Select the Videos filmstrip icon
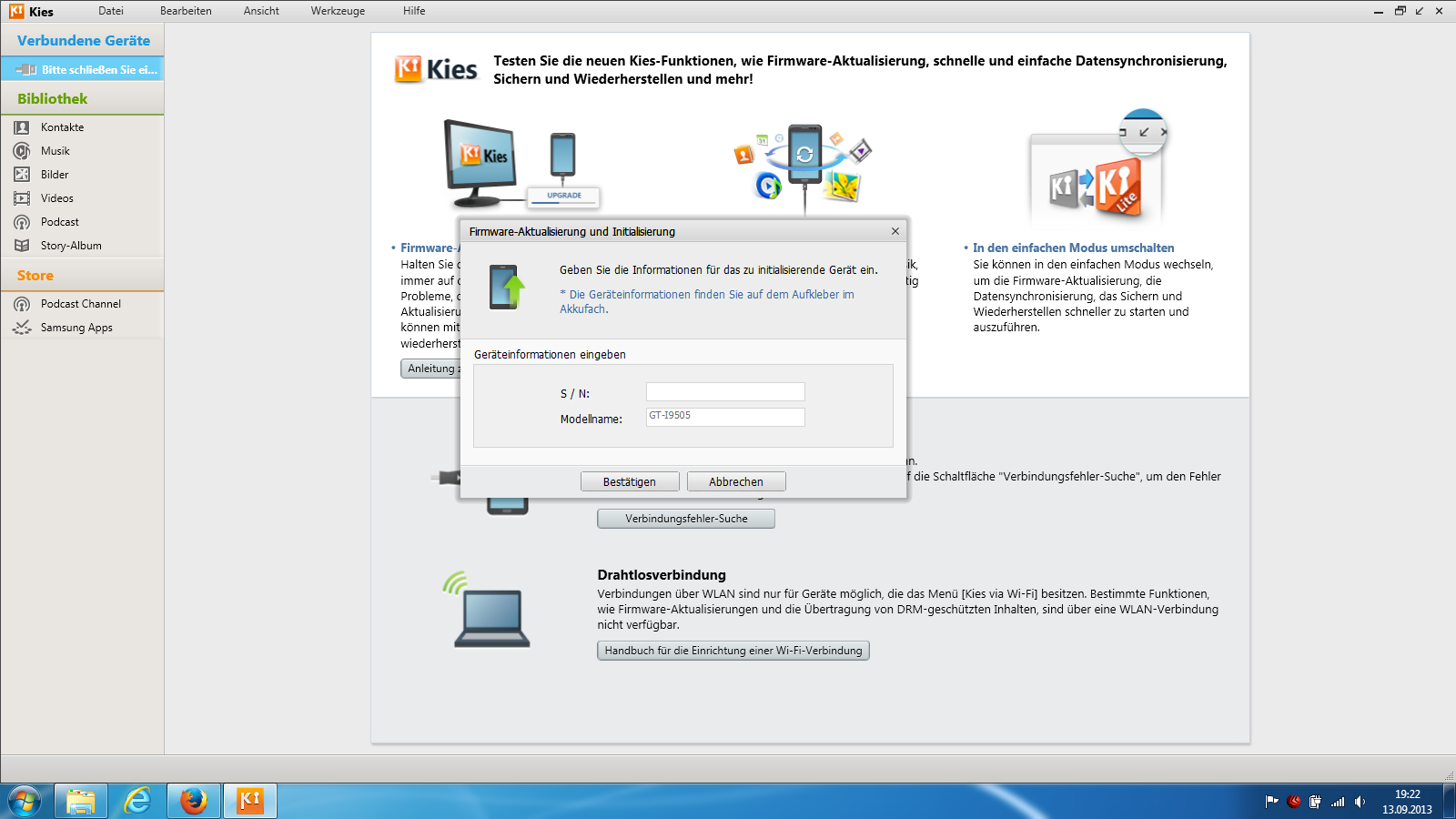Image resolution: width=1456 pixels, height=819 pixels. [x=22, y=198]
